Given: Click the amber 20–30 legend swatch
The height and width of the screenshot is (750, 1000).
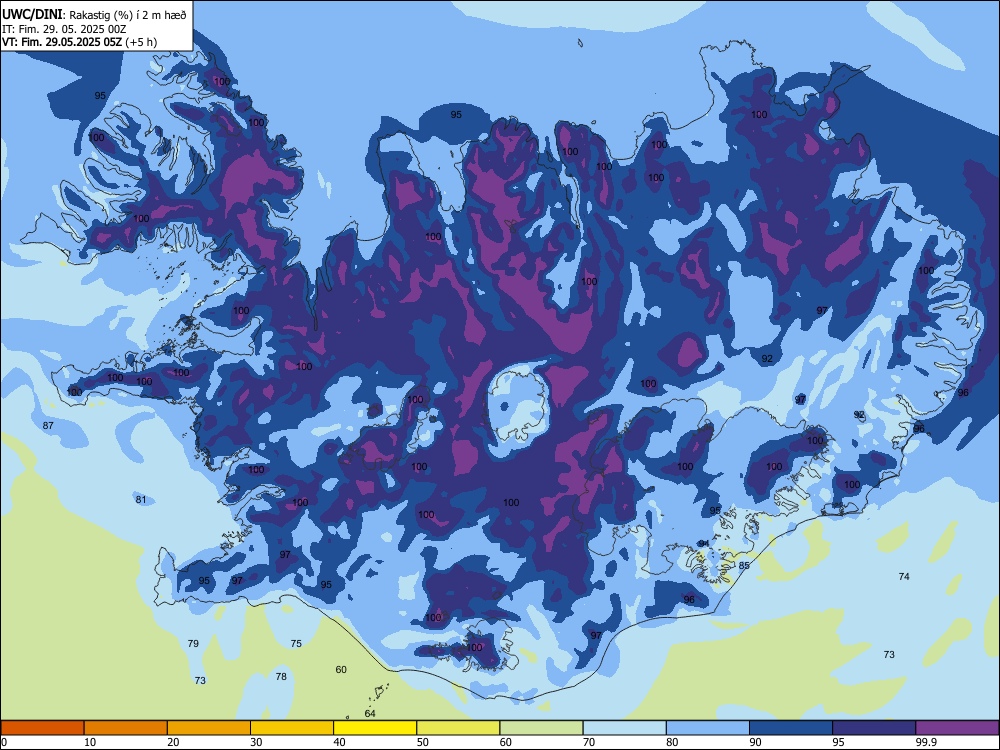Looking at the screenshot, I should click(x=209, y=728).
